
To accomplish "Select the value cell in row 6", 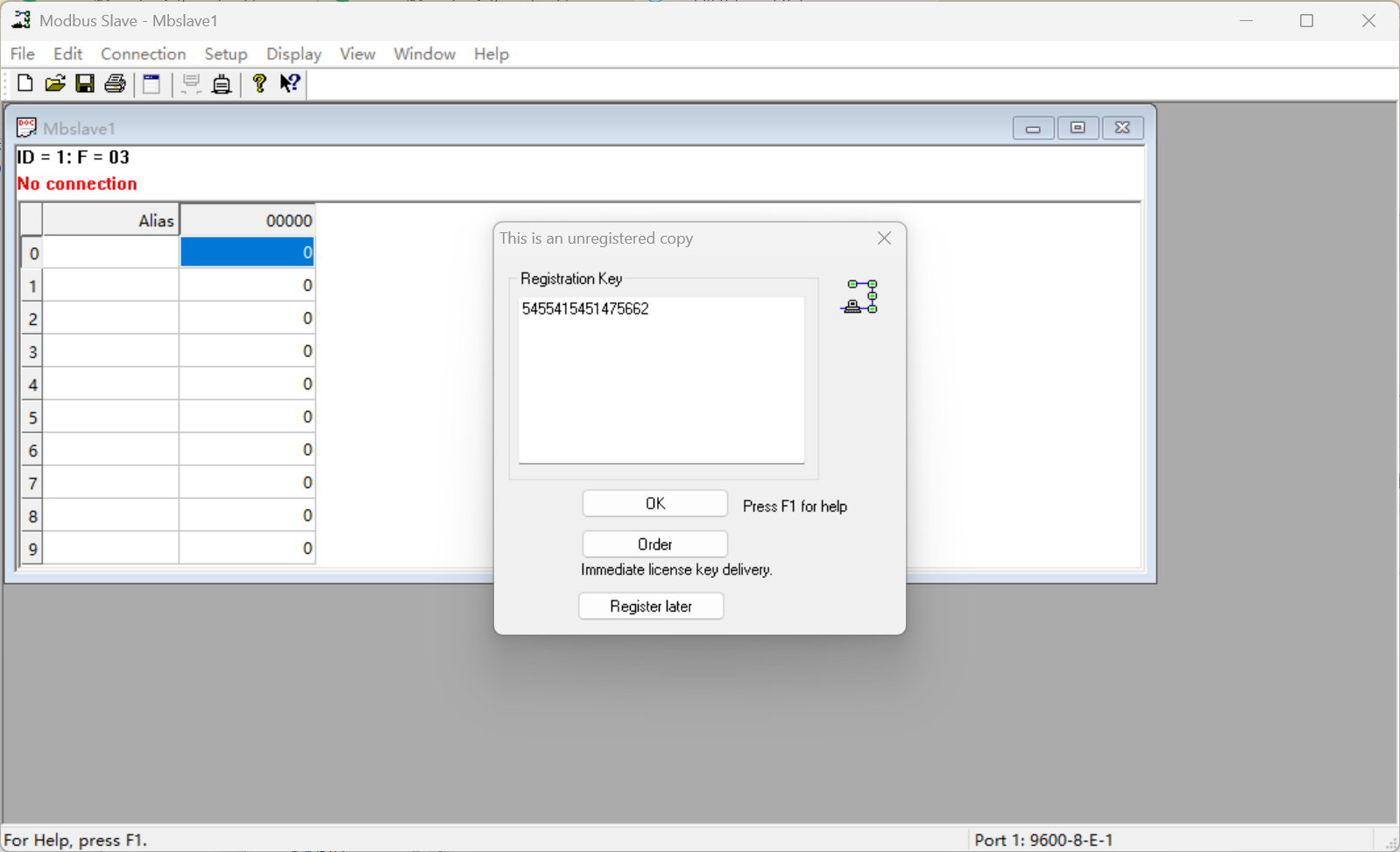I will click(x=247, y=450).
